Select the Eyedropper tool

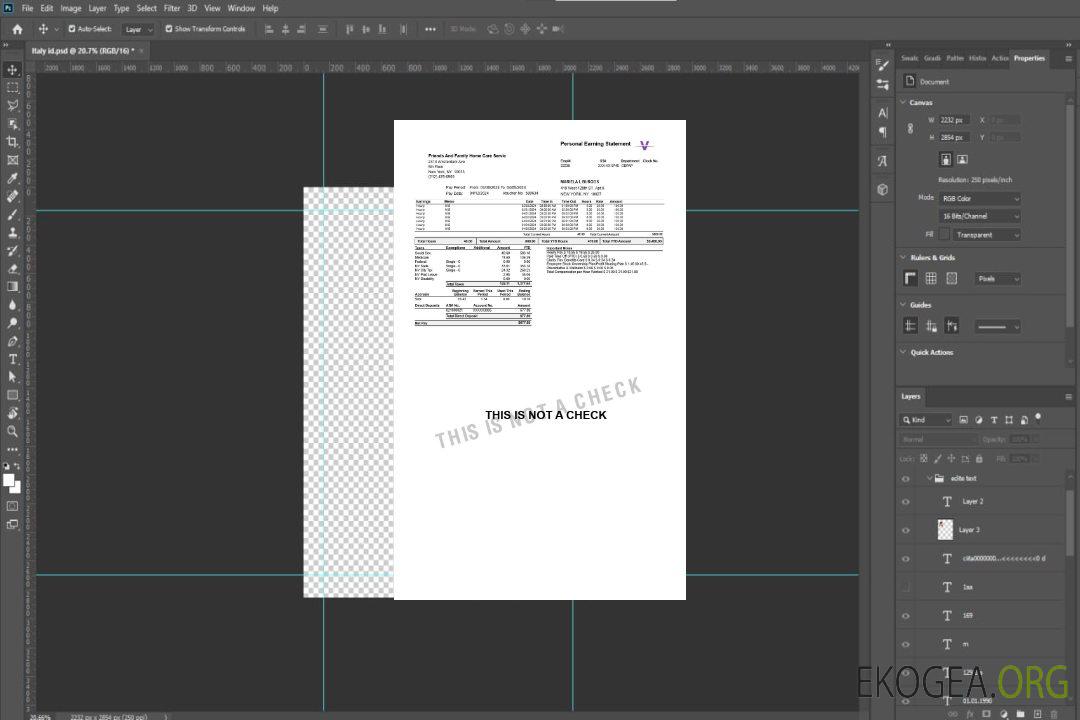click(x=12, y=178)
